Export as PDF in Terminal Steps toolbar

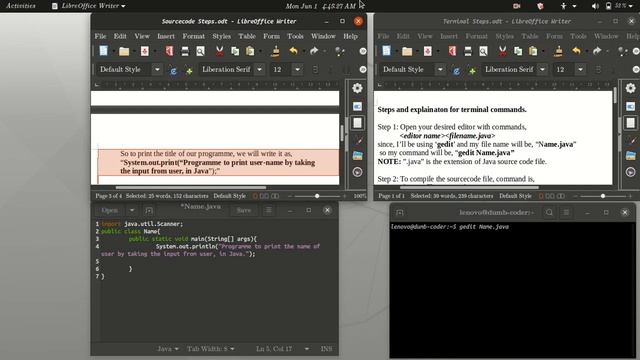click(452, 51)
